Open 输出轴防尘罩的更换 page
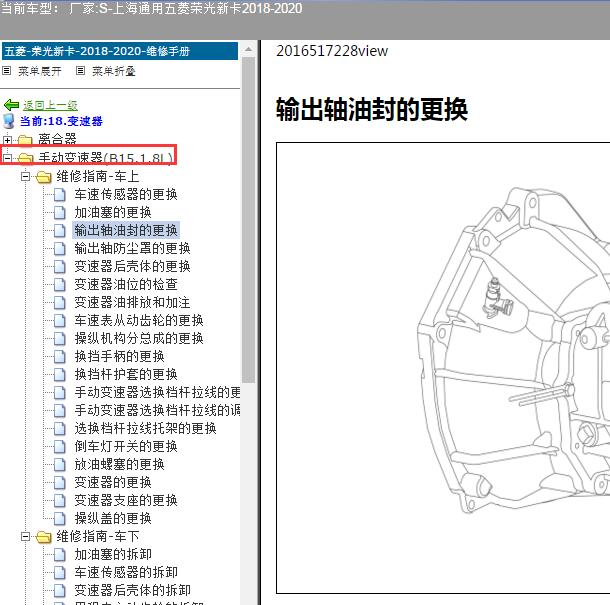The height and width of the screenshot is (605, 610). (x=132, y=248)
